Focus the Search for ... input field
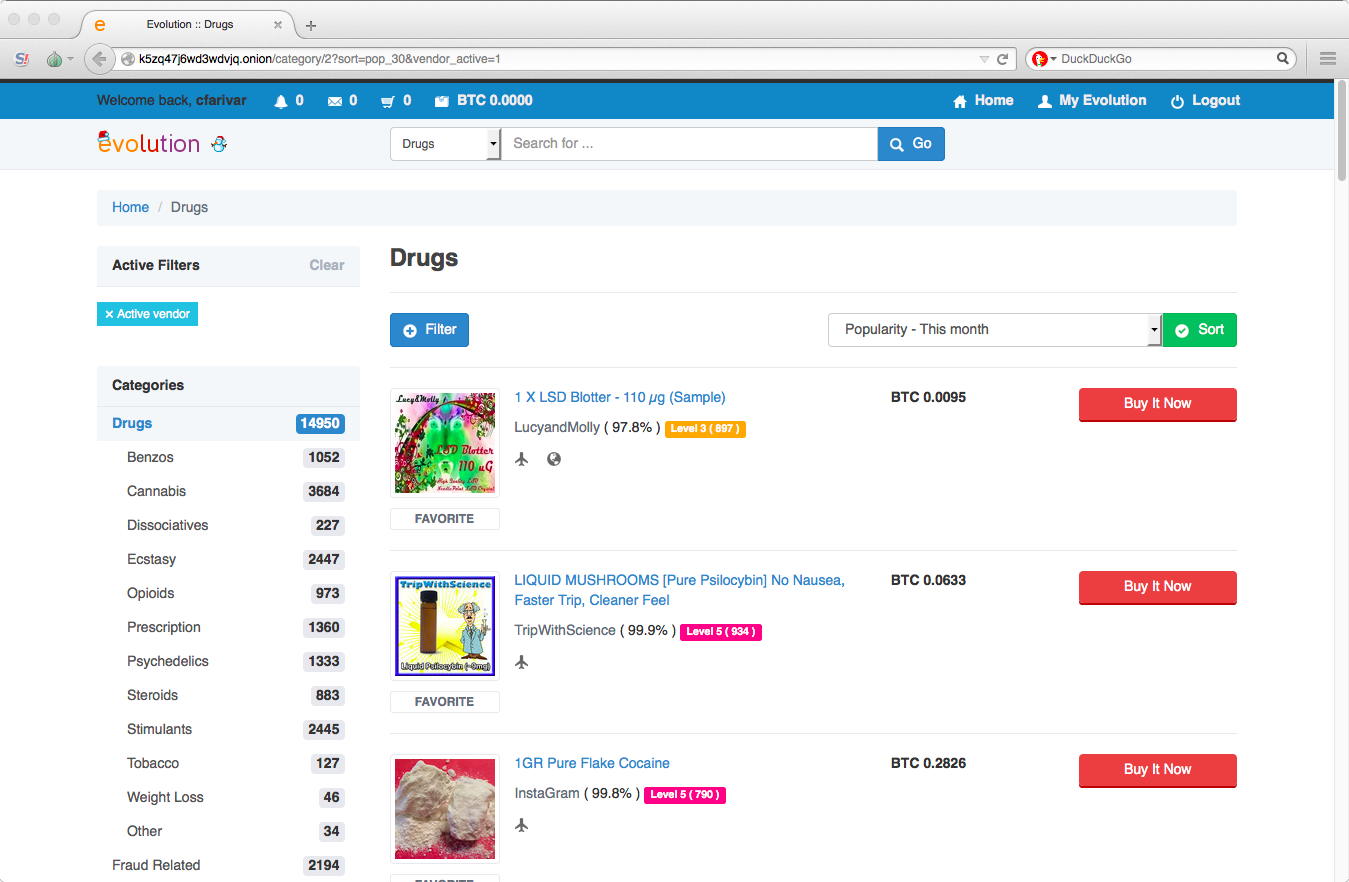 [689, 144]
